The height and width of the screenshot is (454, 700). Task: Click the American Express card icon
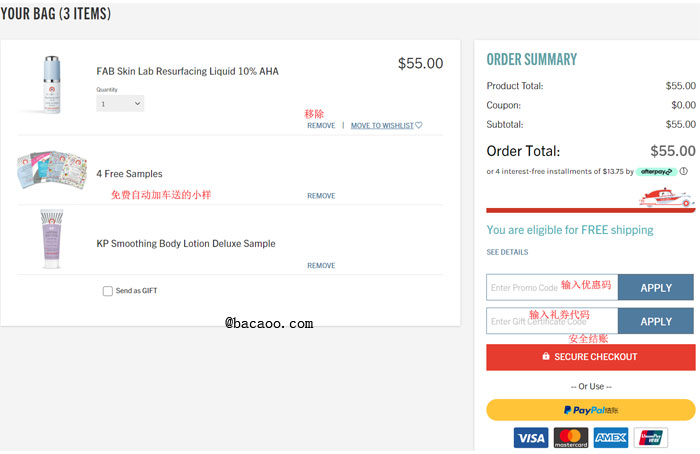[611, 437]
